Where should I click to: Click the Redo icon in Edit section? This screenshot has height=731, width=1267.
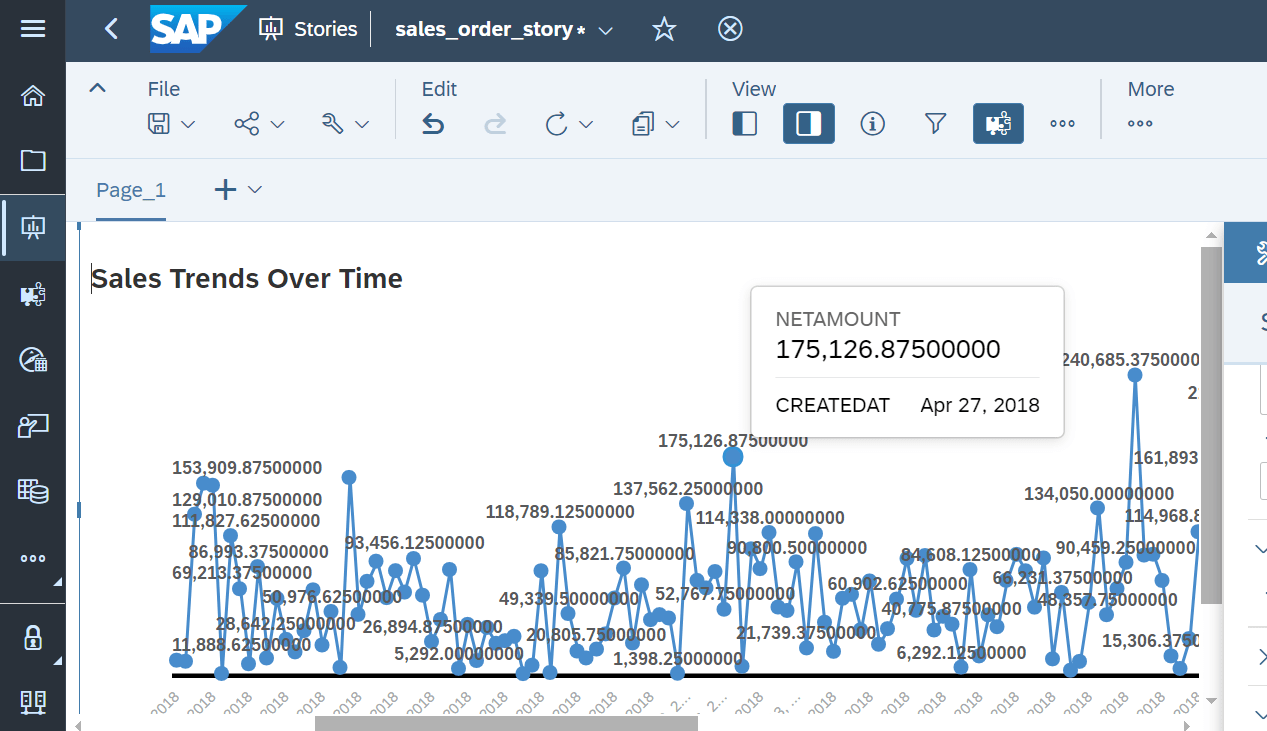[494, 123]
